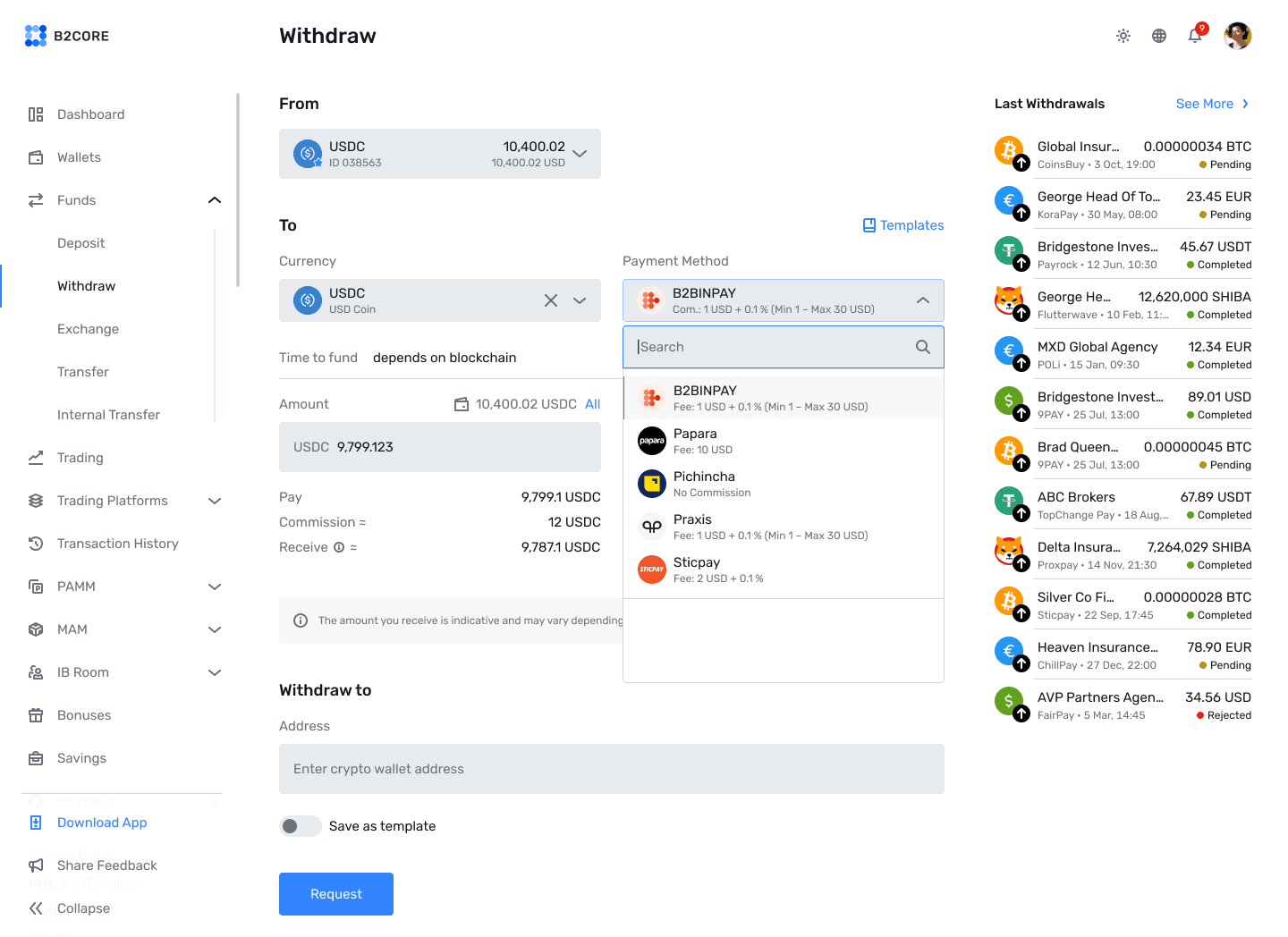Select the Withdraw menu item
Viewport: 1288px width, 937px height.
pos(87,286)
